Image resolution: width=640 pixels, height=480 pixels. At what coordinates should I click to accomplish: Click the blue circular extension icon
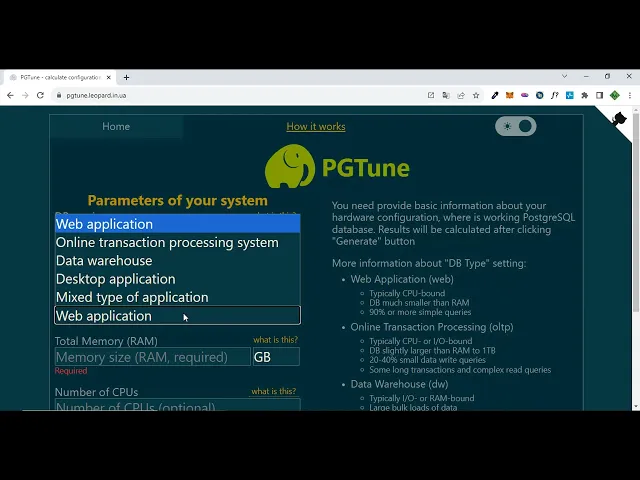tap(540, 95)
